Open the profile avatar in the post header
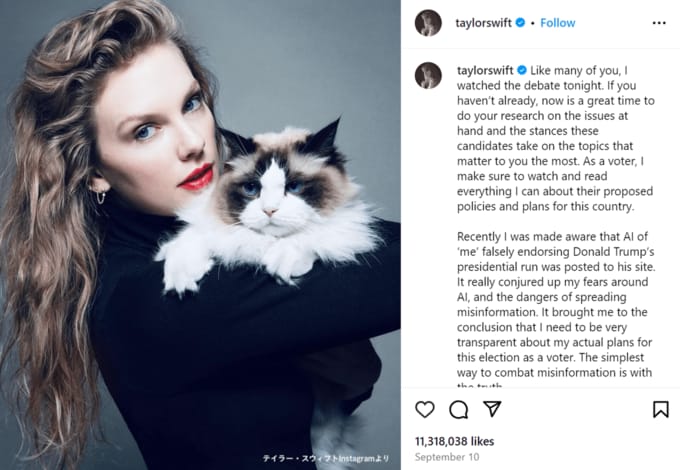The image size is (680, 470). pos(428,23)
